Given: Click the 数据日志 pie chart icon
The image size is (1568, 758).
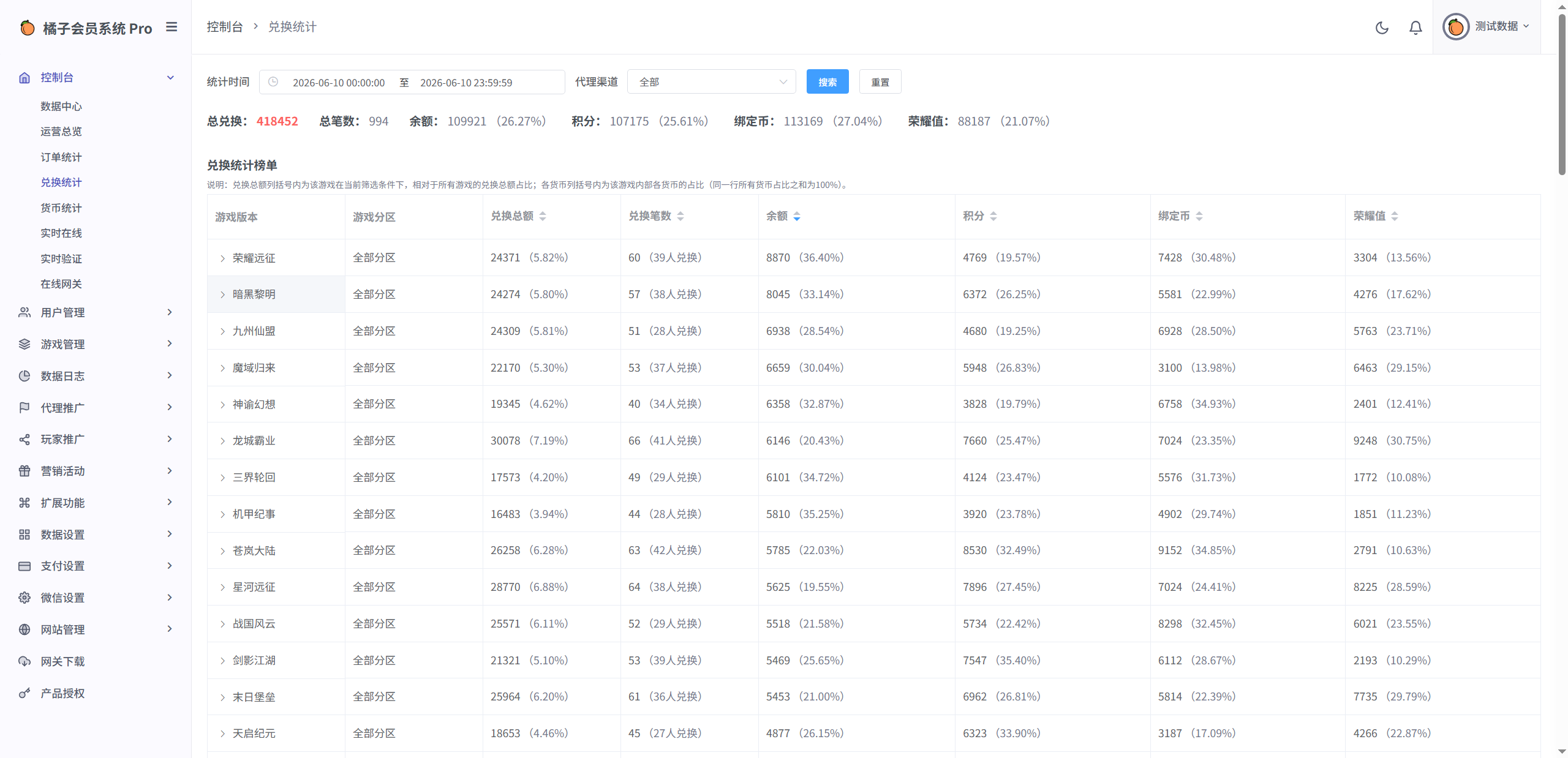Looking at the screenshot, I should (x=24, y=376).
